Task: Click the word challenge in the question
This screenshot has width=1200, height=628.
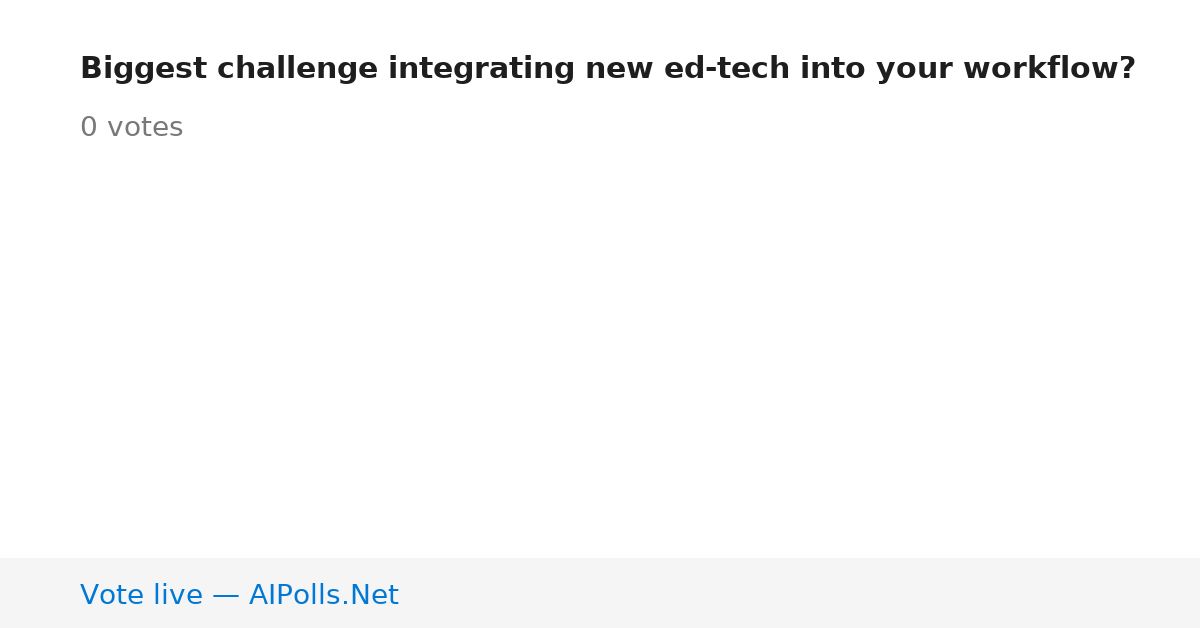Action: 298,70
